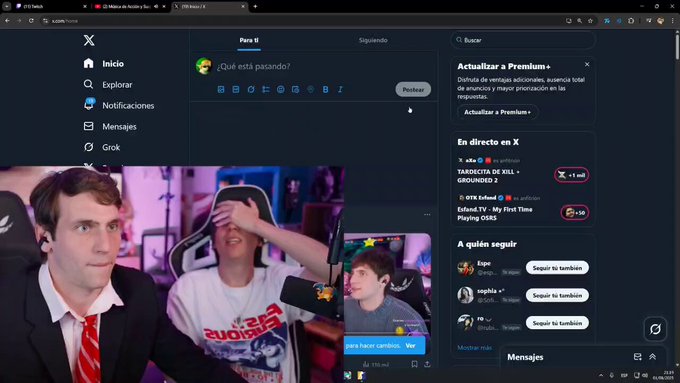Open Explorar from the sidebar
The image size is (680, 383).
pyautogui.click(x=108, y=85)
